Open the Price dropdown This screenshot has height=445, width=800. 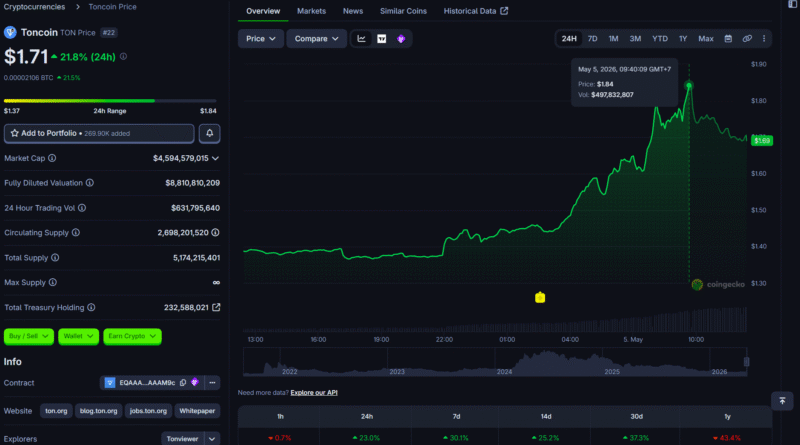point(261,39)
